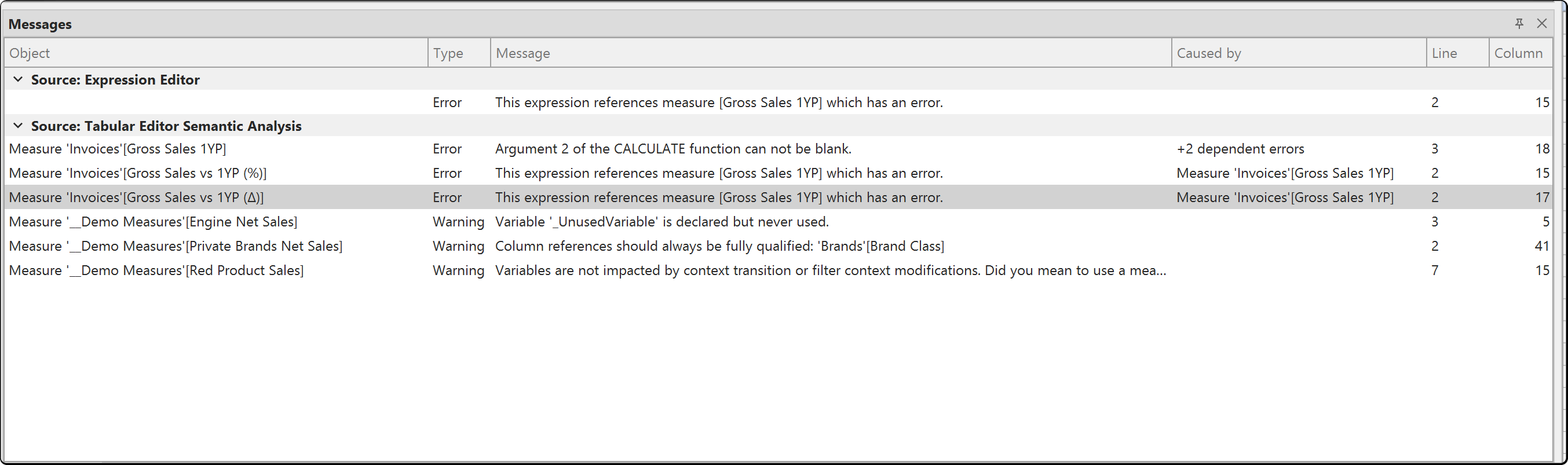Select the Engine Net Sales warning row
Image resolution: width=1568 pixels, height=465 pixels.
[x=778, y=222]
